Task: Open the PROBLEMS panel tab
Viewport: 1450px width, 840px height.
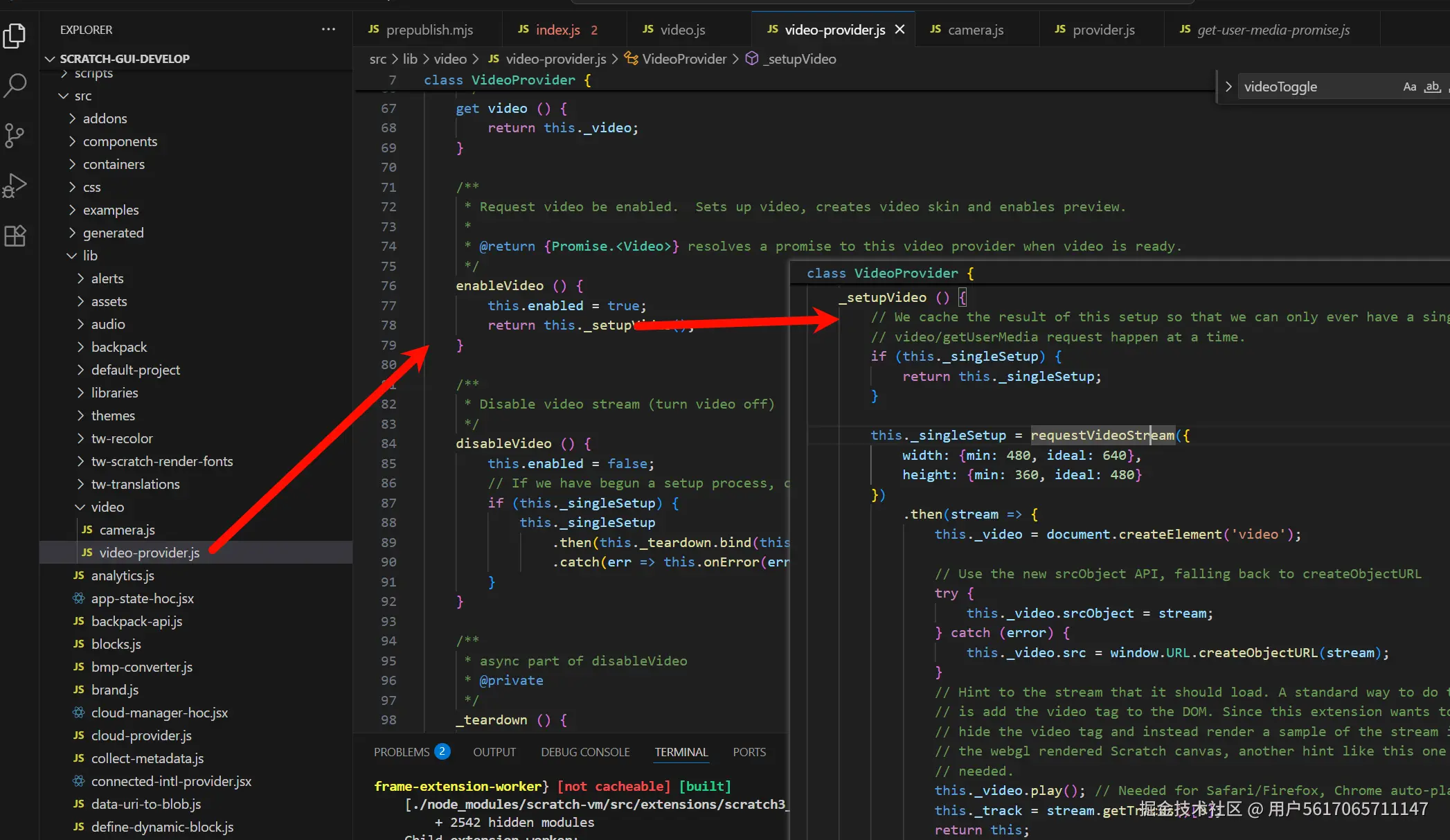Action: (x=402, y=752)
